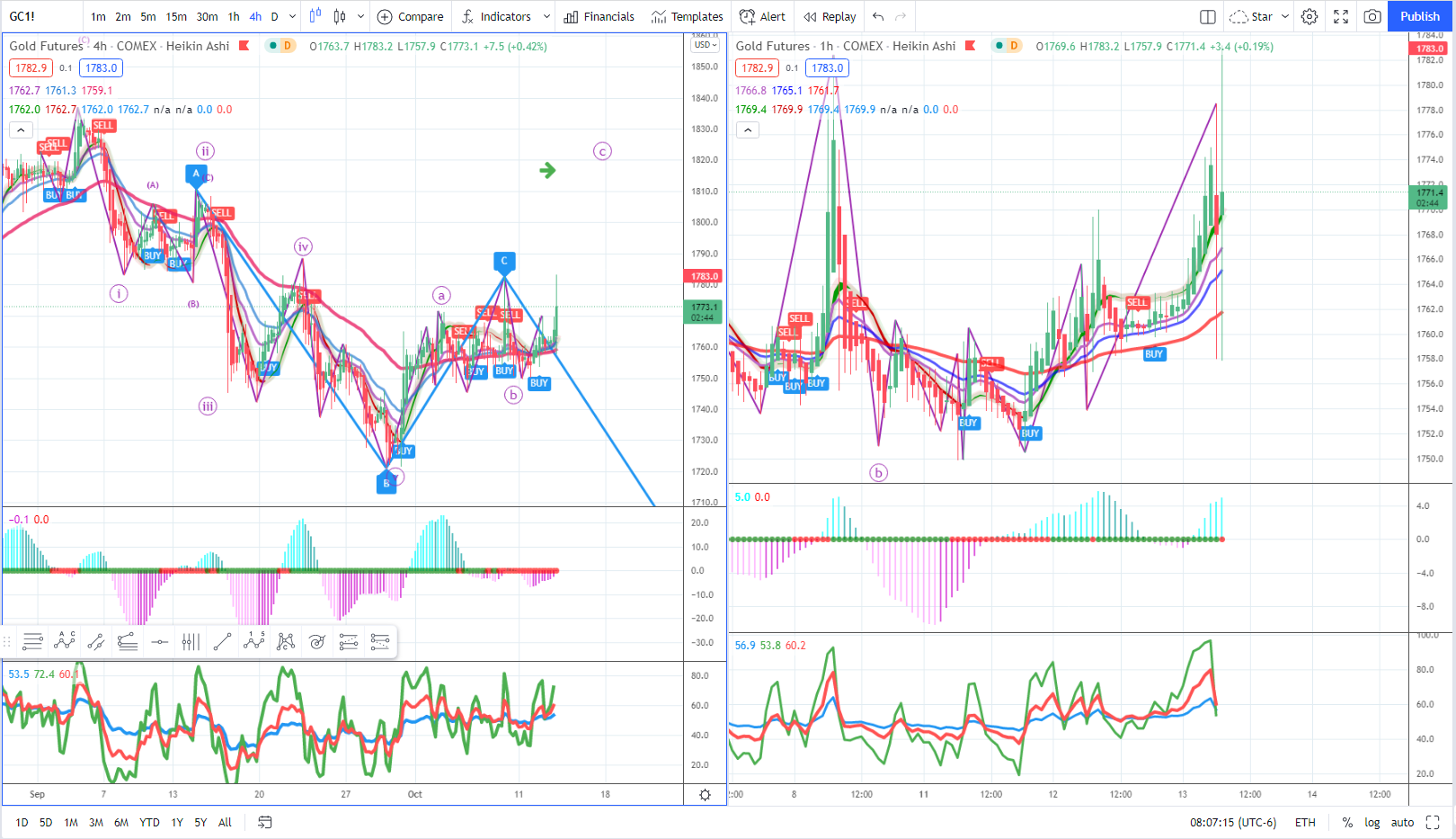Select the Fibonacci spiral tool
1456x839 pixels.
tap(317, 641)
